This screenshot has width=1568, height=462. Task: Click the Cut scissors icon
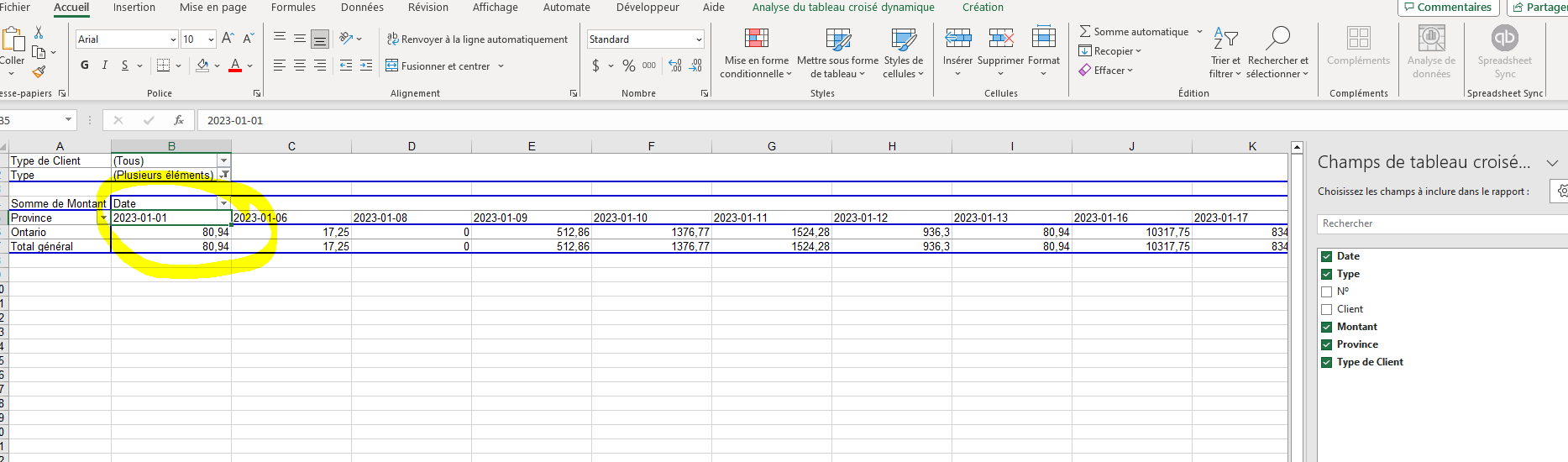pyautogui.click(x=39, y=33)
